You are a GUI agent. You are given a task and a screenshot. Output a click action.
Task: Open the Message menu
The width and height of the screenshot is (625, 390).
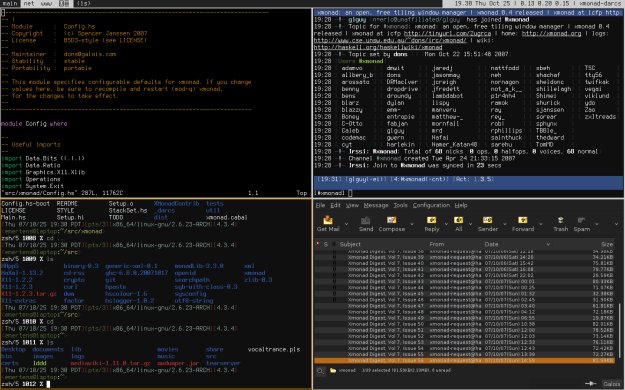(x=375, y=205)
